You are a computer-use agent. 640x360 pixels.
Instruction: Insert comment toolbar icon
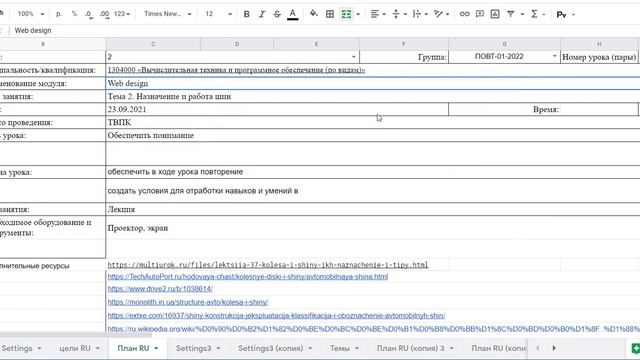coord(480,14)
